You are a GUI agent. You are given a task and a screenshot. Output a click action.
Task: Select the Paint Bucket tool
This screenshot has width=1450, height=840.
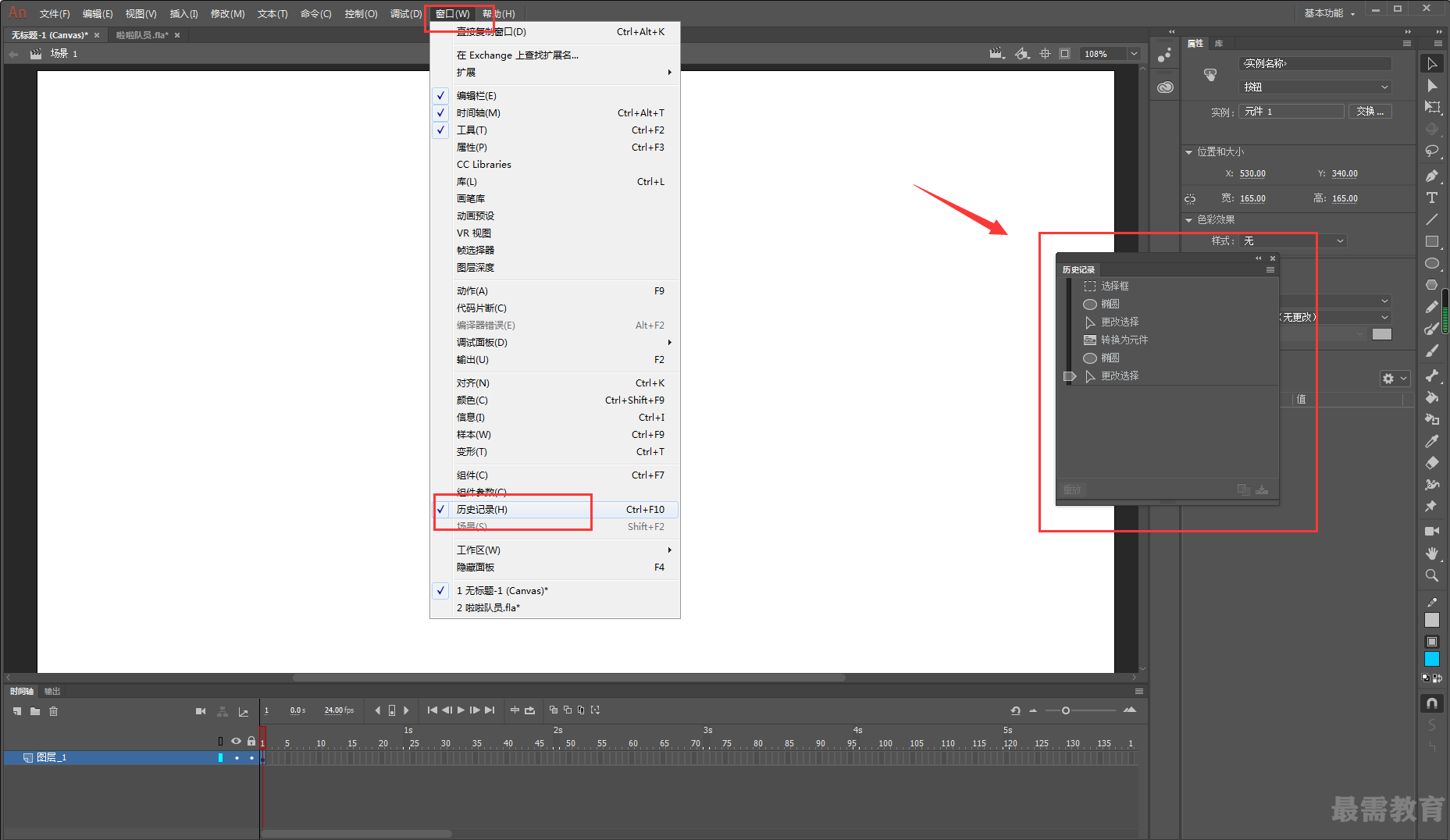pos(1431,397)
